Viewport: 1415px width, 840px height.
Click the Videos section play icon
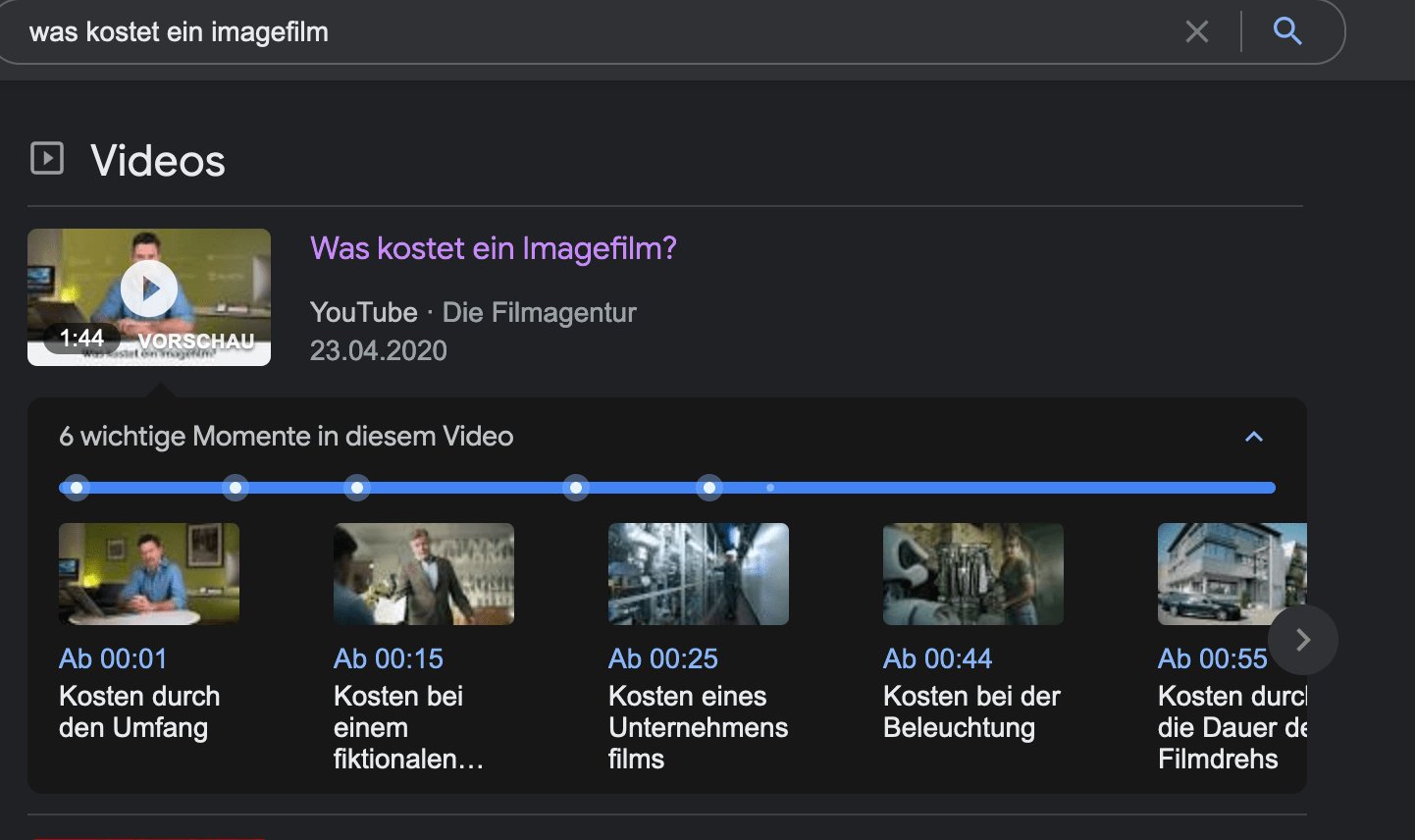(x=47, y=158)
